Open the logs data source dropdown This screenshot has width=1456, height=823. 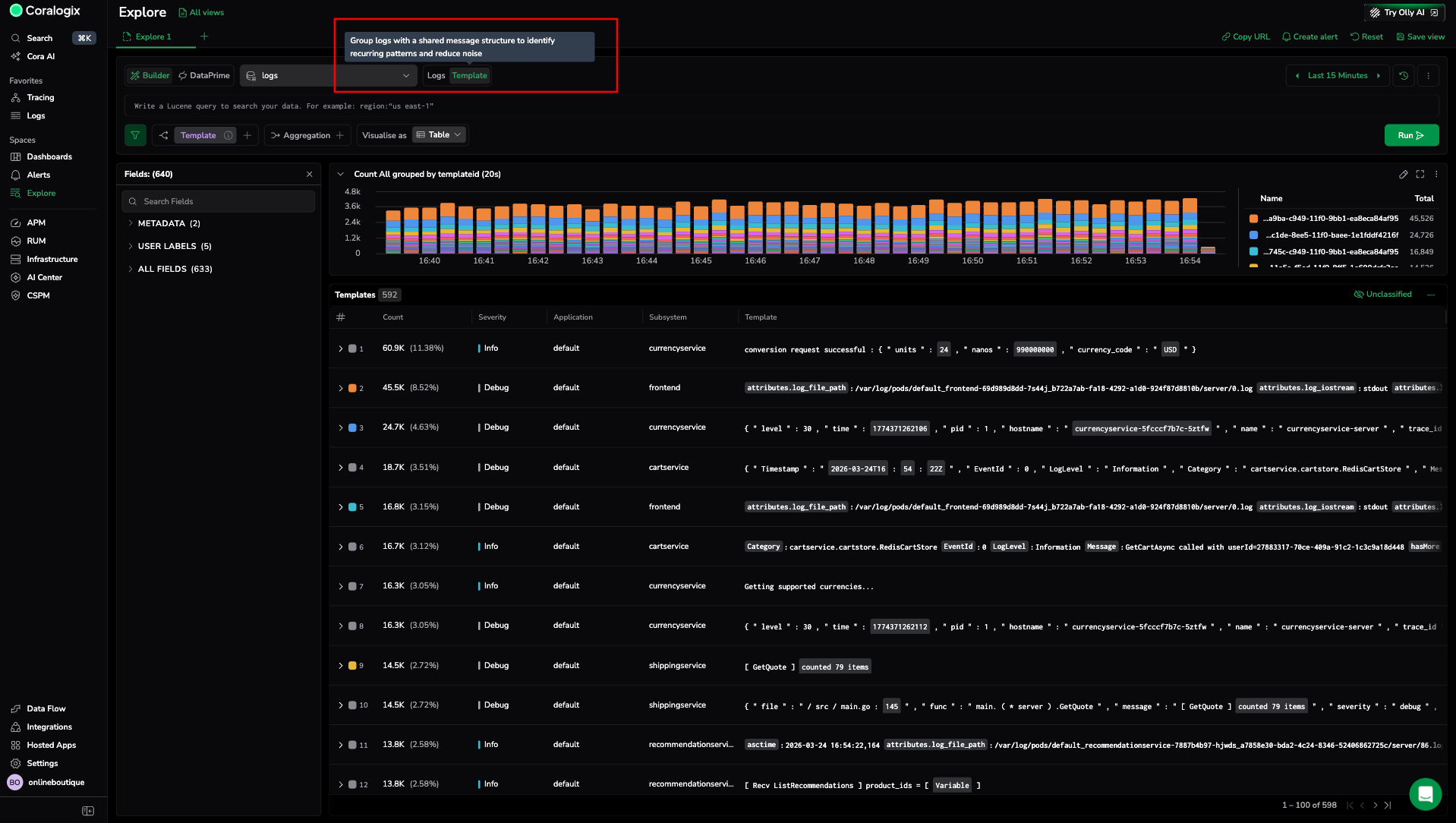[x=329, y=76]
